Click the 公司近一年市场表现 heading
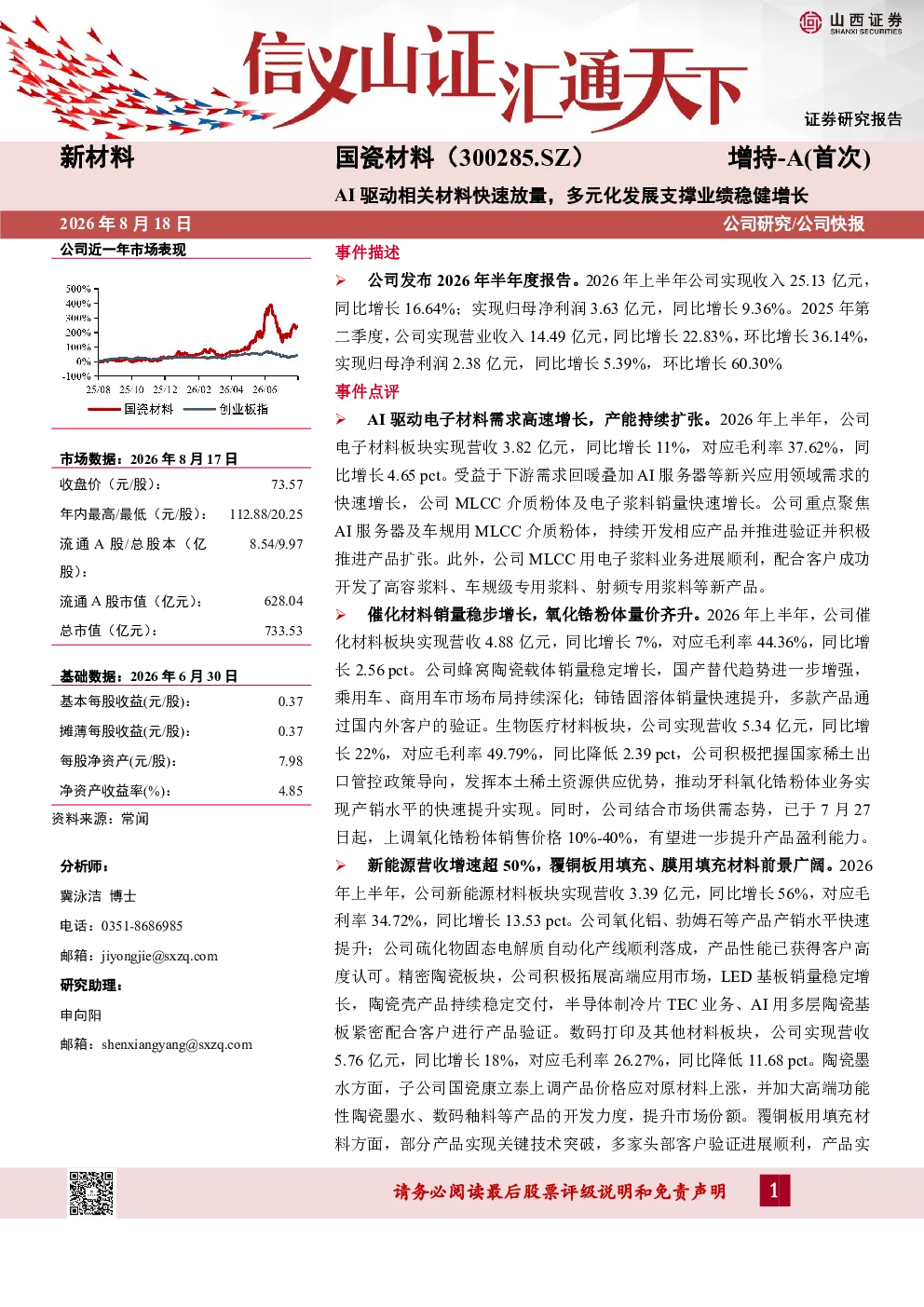Image resolution: width=924 pixels, height=1307 pixels. 123,250
